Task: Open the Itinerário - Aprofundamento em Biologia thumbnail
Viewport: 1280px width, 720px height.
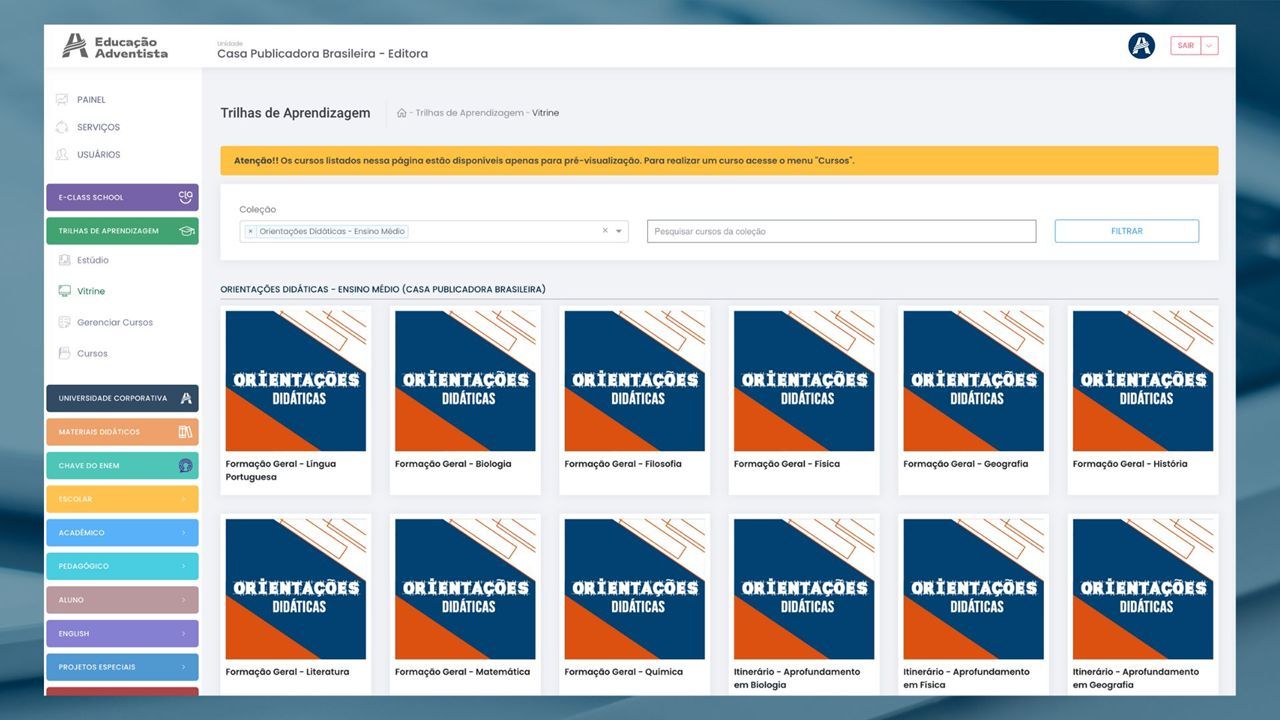Action: pyautogui.click(x=804, y=589)
